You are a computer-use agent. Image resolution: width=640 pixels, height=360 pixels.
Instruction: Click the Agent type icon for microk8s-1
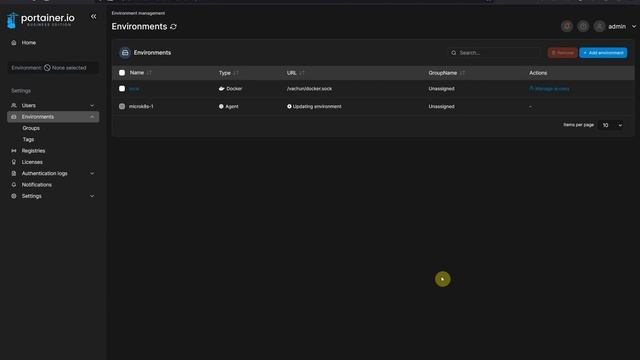click(221, 107)
